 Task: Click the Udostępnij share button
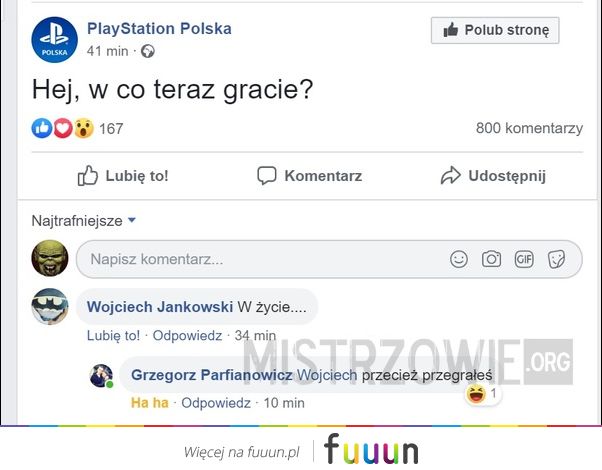[x=493, y=176]
